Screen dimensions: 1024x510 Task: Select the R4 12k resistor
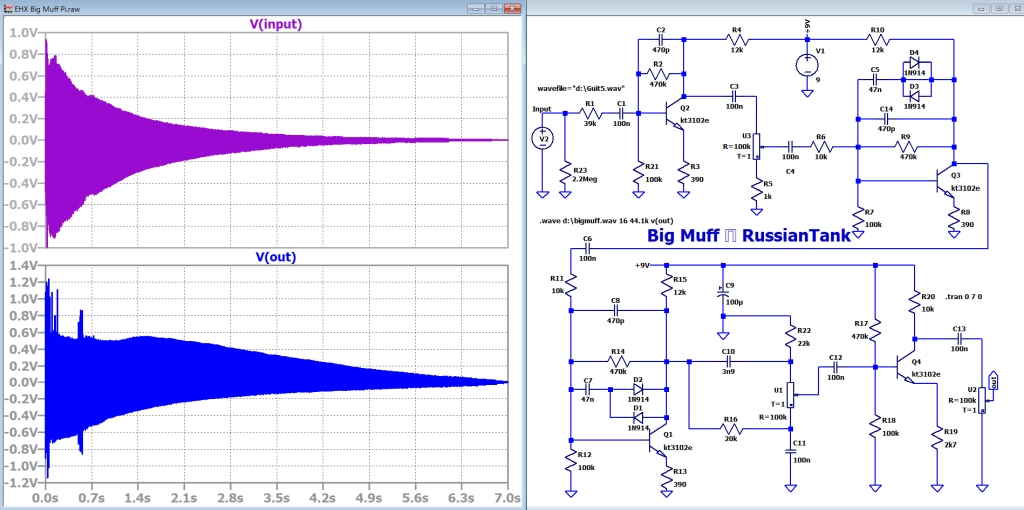(x=737, y=40)
